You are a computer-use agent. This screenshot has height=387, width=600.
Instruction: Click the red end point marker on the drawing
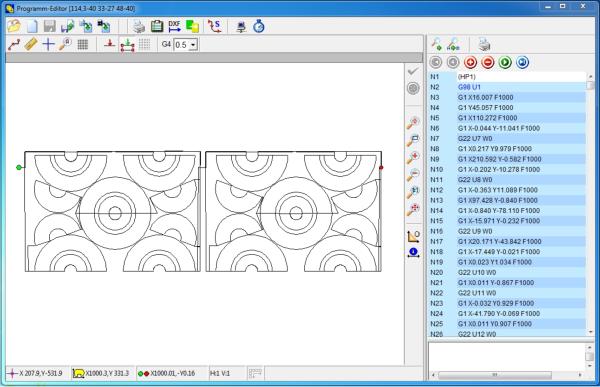(x=381, y=167)
